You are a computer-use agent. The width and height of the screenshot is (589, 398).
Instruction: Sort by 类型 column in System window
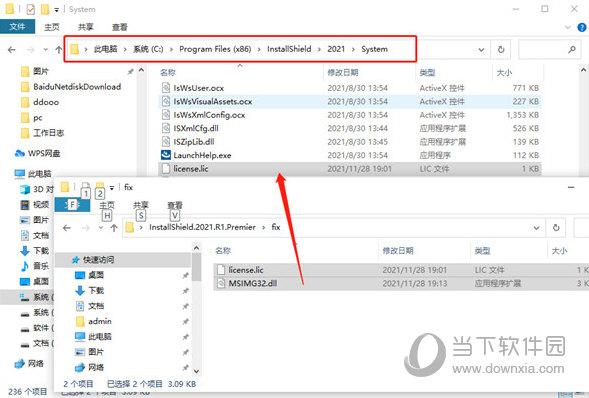click(x=427, y=72)
